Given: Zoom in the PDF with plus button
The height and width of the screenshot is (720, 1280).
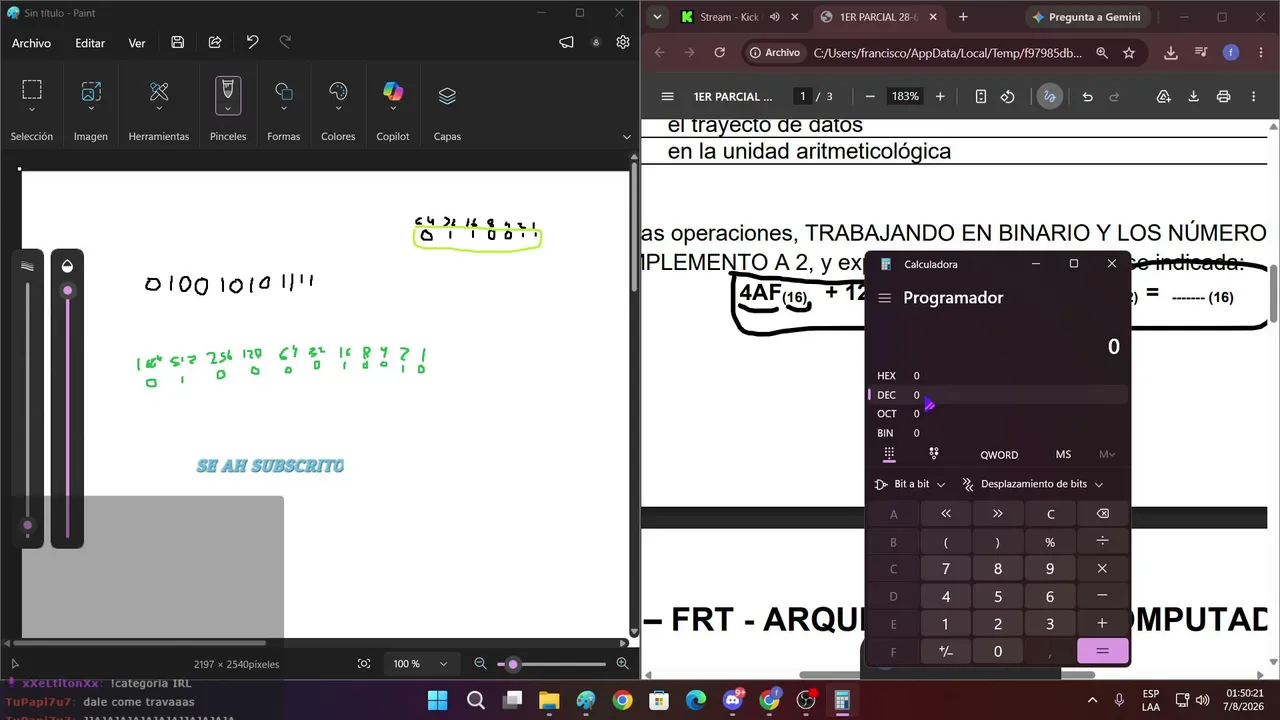Looking at the screenshot, I should click(x=940, y=97).
